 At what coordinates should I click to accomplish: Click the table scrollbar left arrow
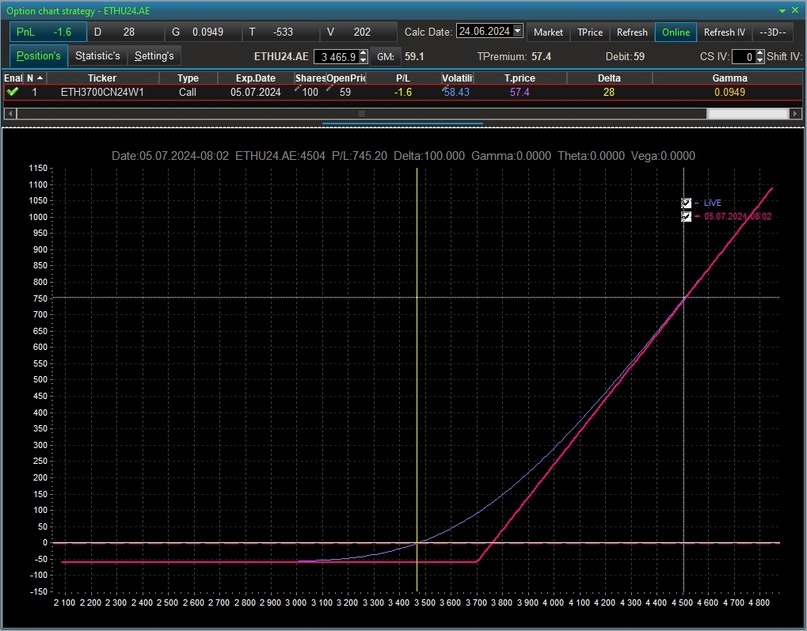click(10, 113)
